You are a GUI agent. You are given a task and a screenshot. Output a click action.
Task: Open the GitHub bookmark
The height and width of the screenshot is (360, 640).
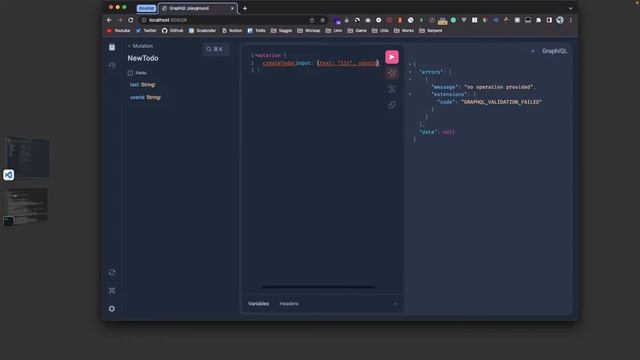[172, 31]
